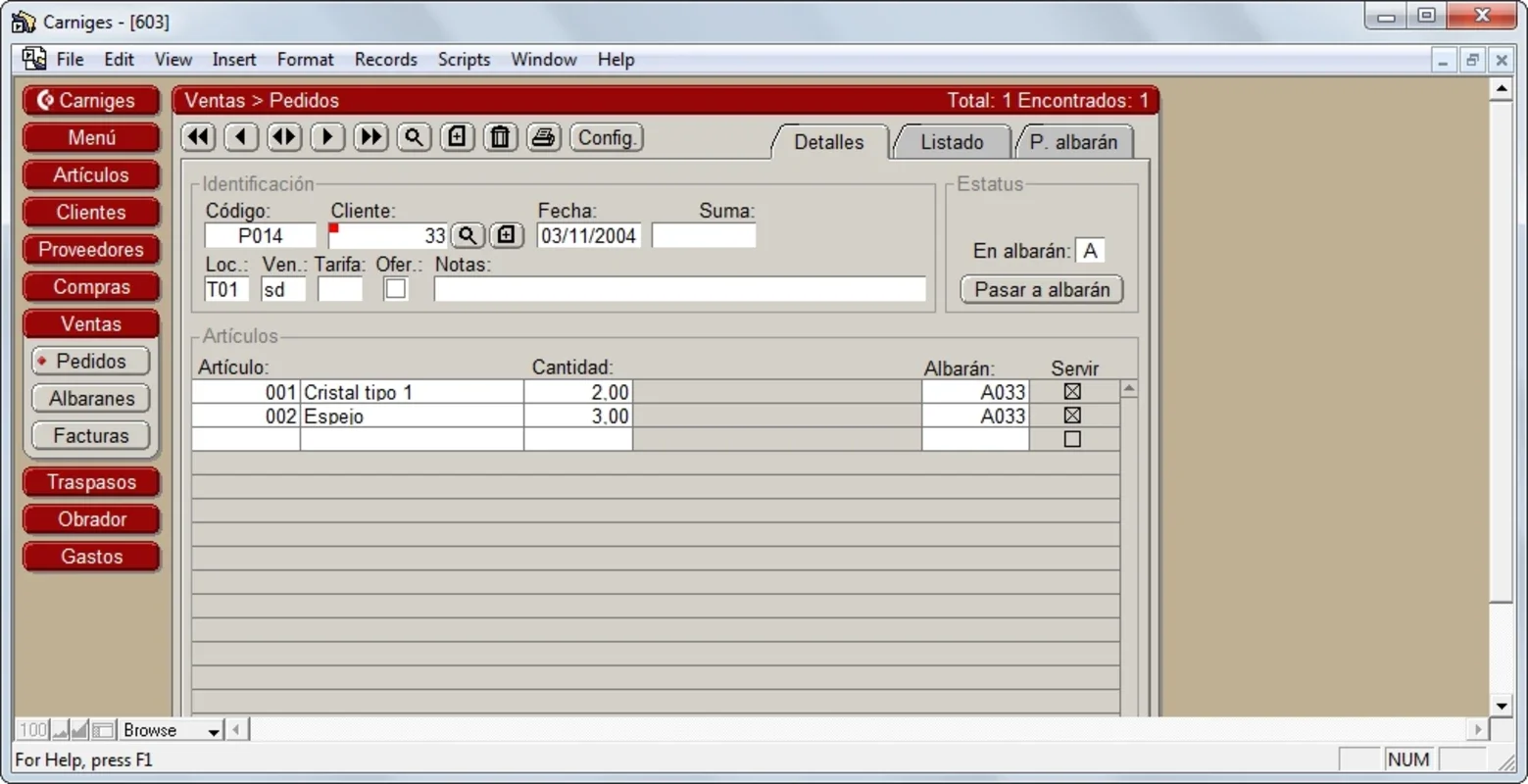The width and height of the screenshot is (1528, 784).
Task: Open the Obrador section
Action: point(91,519)
